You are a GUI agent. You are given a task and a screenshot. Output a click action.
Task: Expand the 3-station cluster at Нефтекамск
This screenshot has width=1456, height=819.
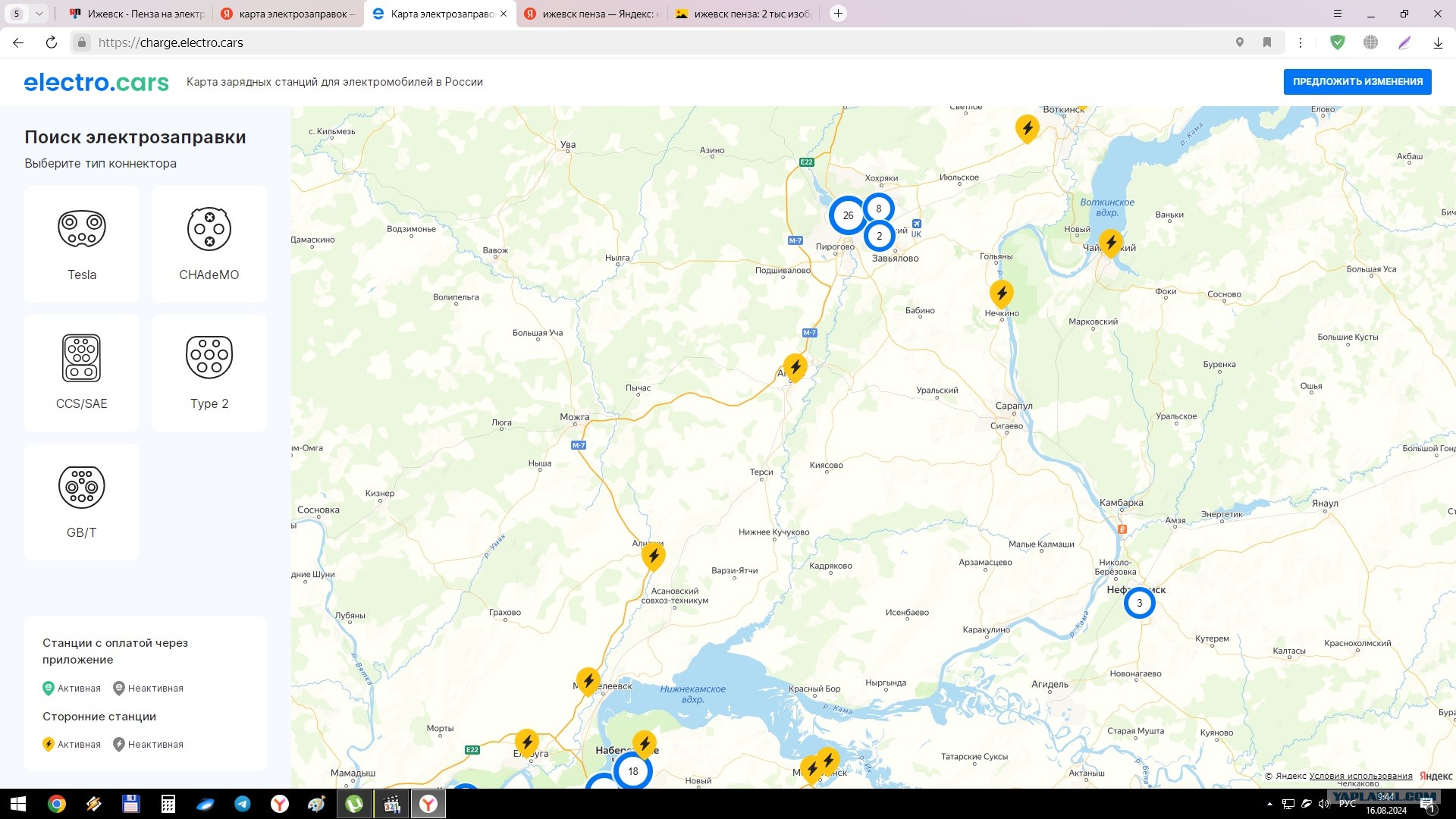1139,603
